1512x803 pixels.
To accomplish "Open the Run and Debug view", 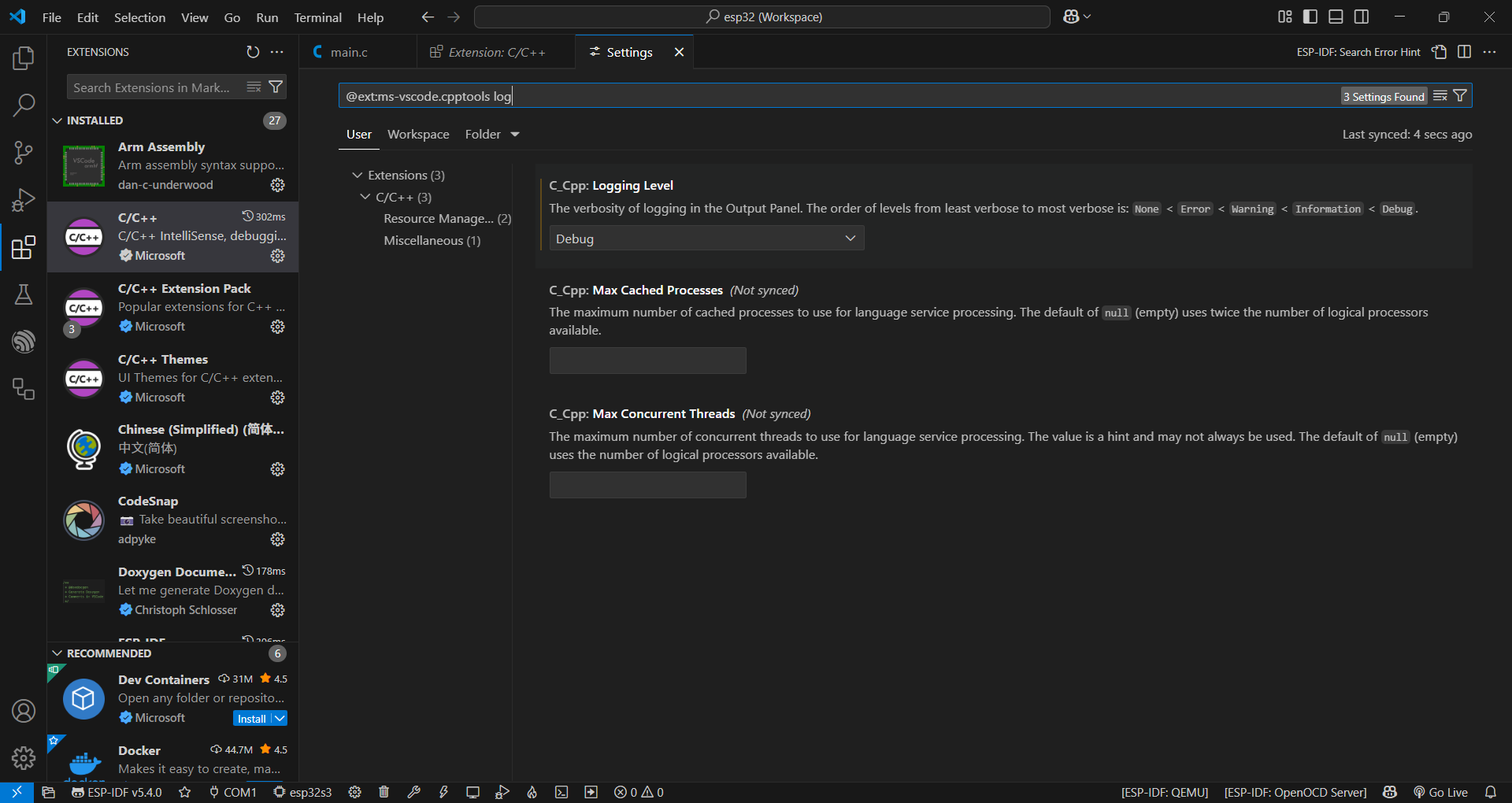I will [x=24, y=200].
